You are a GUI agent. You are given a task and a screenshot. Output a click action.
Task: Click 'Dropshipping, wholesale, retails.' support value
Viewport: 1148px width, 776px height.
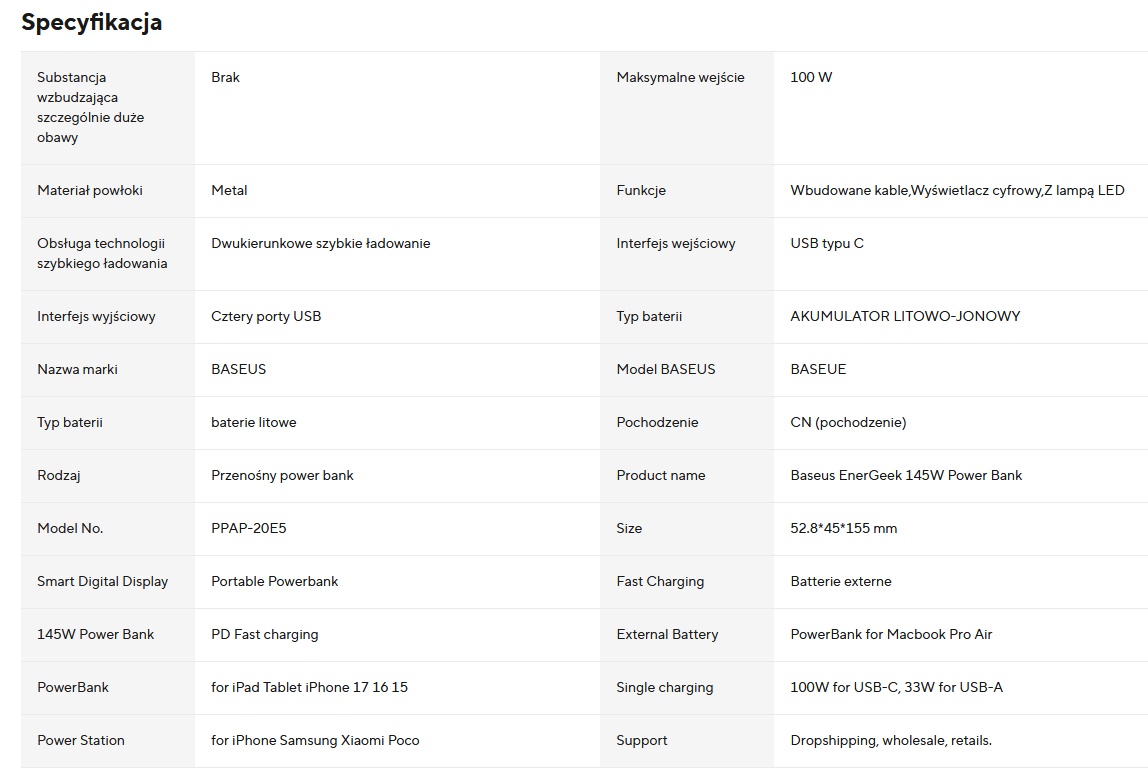click(891, 740)
